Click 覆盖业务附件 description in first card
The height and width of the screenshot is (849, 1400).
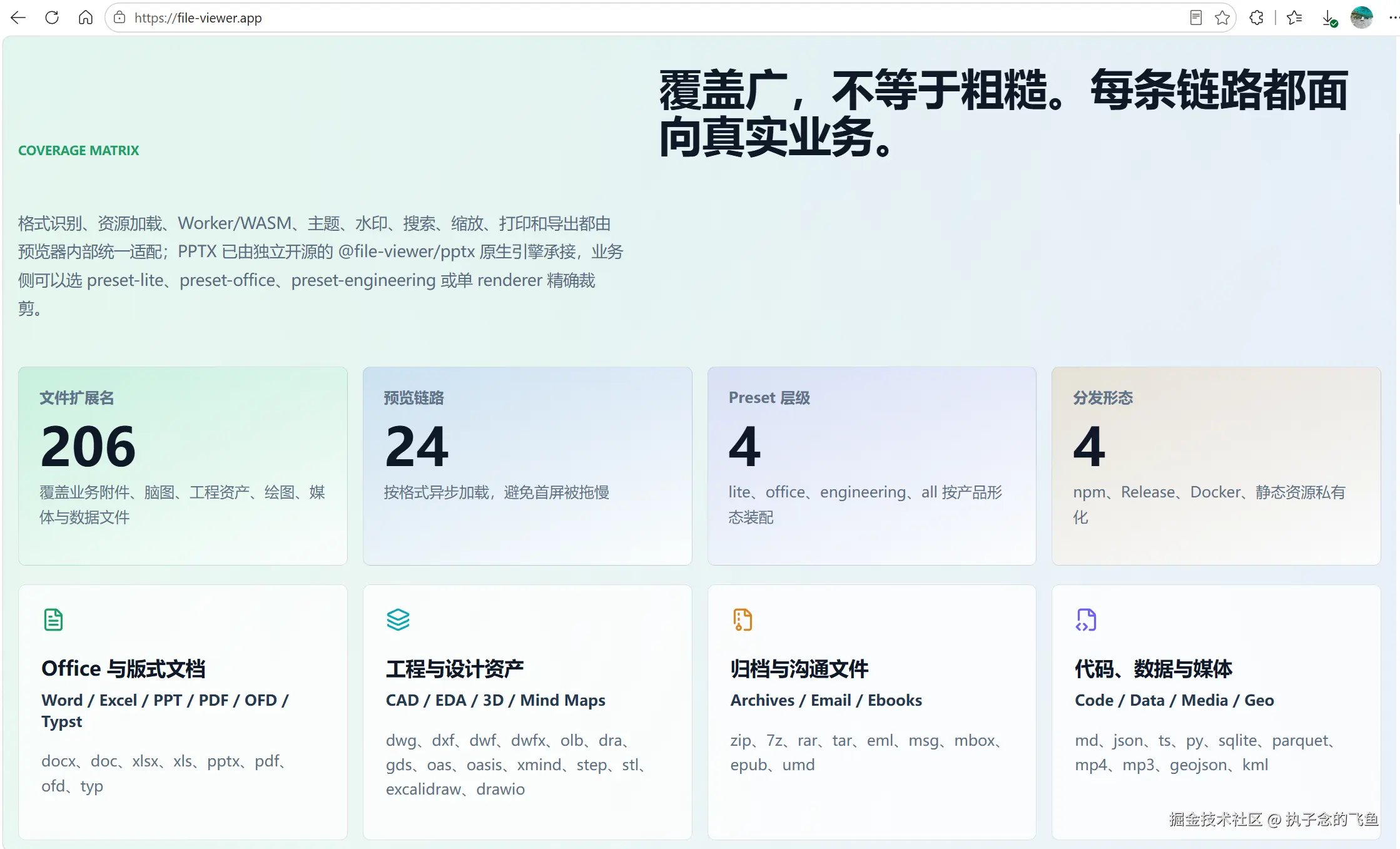[x=183, y=504]
